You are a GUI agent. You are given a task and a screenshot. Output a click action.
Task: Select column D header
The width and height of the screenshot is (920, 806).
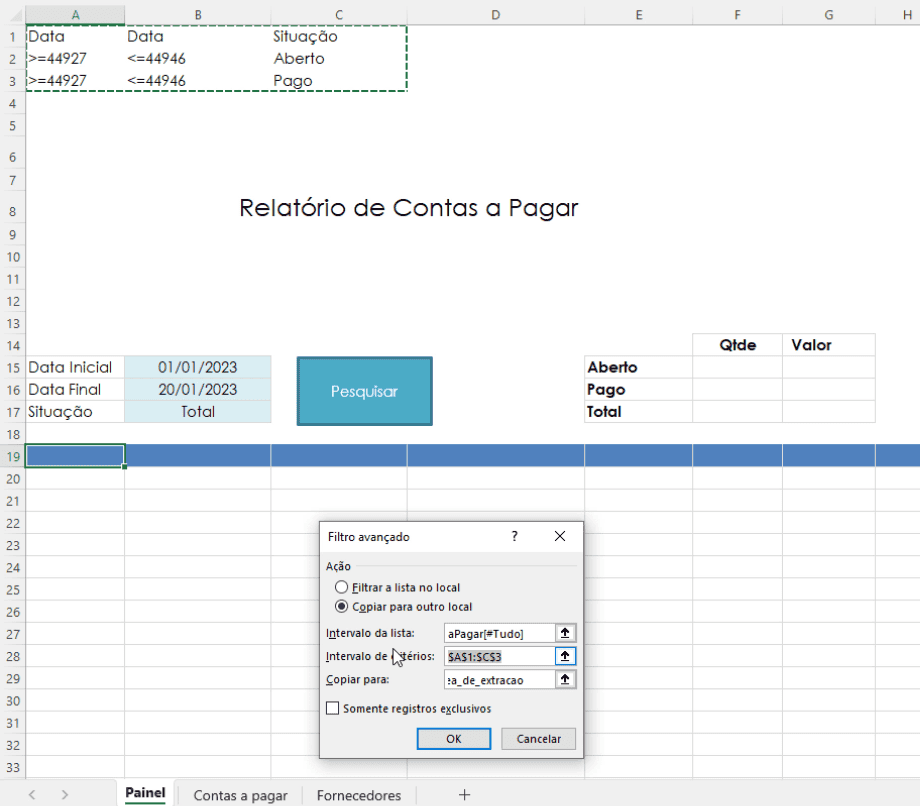click(495, 14)
